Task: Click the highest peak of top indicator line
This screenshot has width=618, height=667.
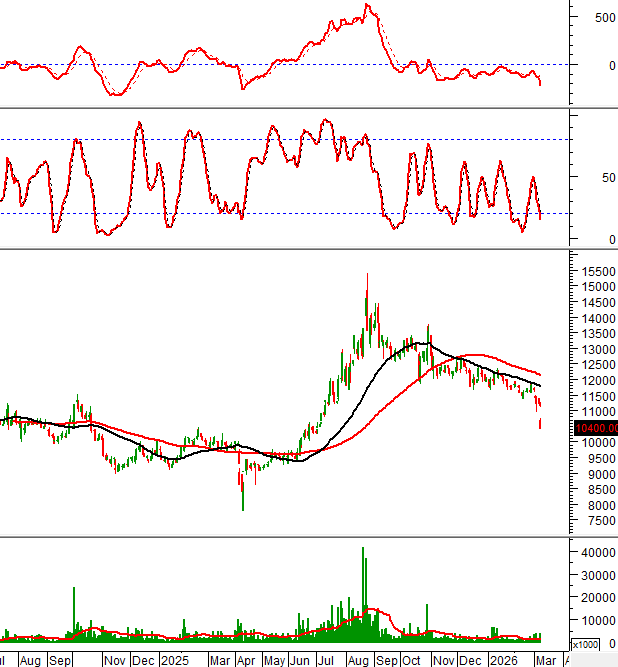Action: (x=367, y=6)
